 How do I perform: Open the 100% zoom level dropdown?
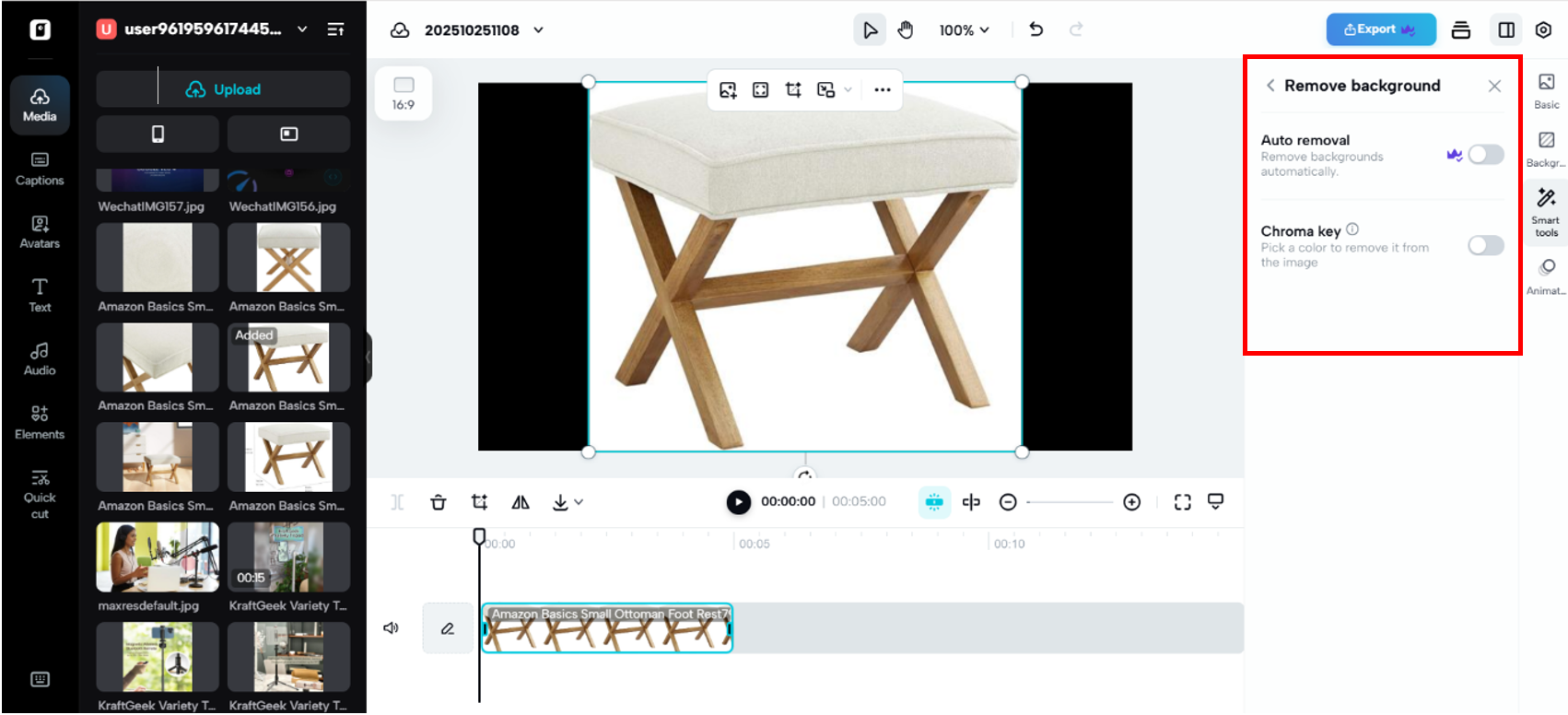[964, 30]
